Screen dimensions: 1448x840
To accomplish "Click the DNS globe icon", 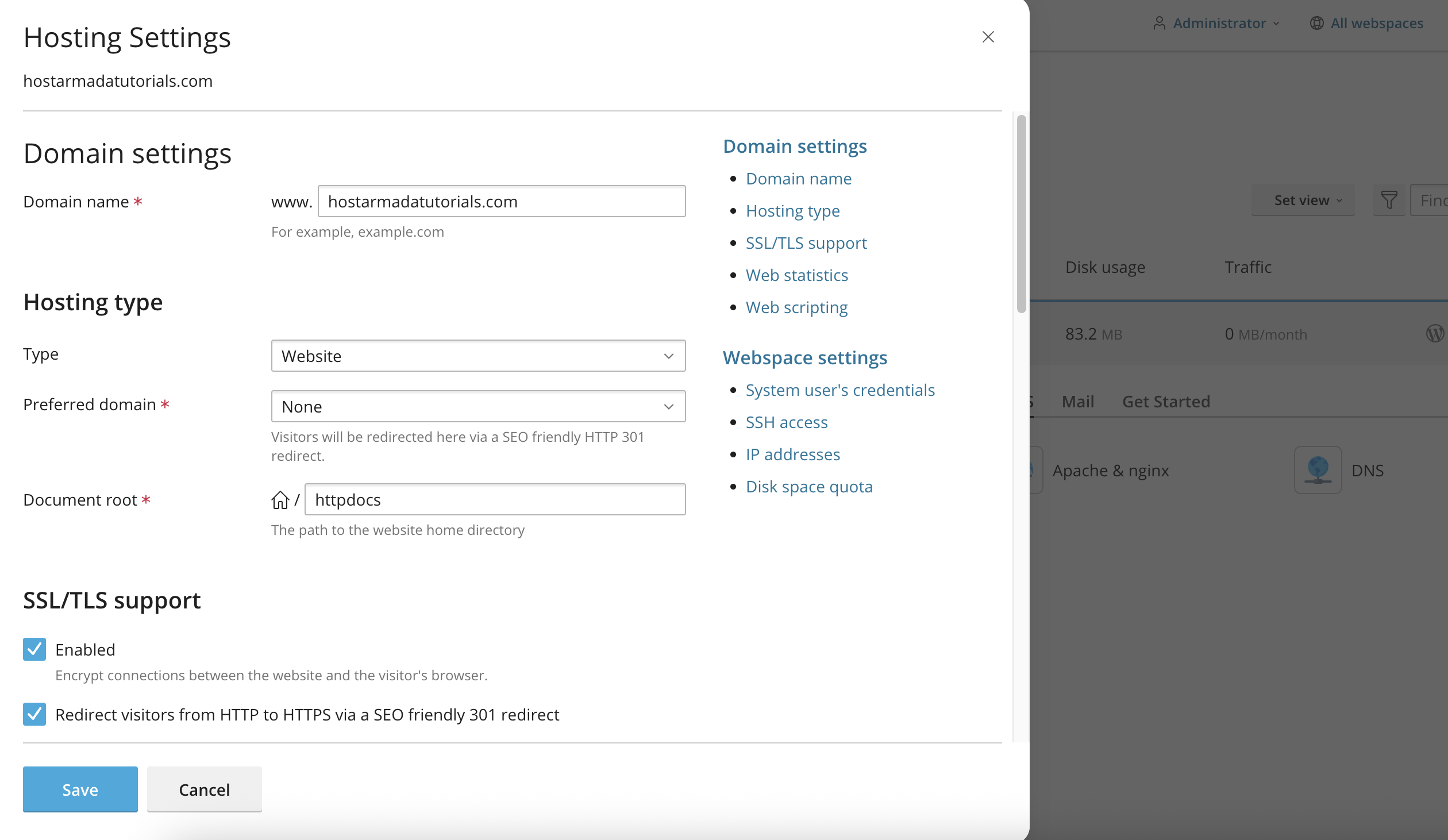I will pyautogui.click(x=1318, y=470).
